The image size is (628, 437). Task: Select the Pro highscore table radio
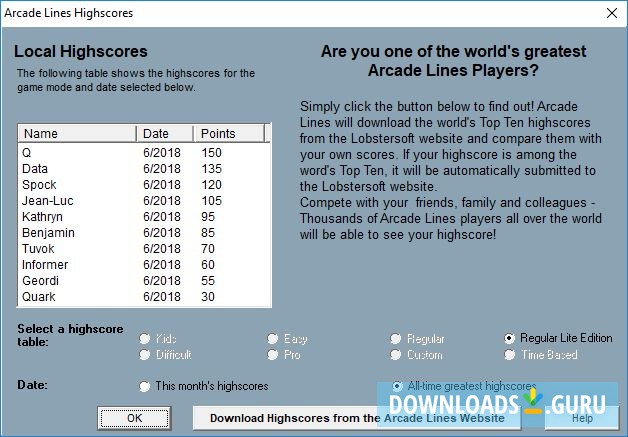pos(273,354)
